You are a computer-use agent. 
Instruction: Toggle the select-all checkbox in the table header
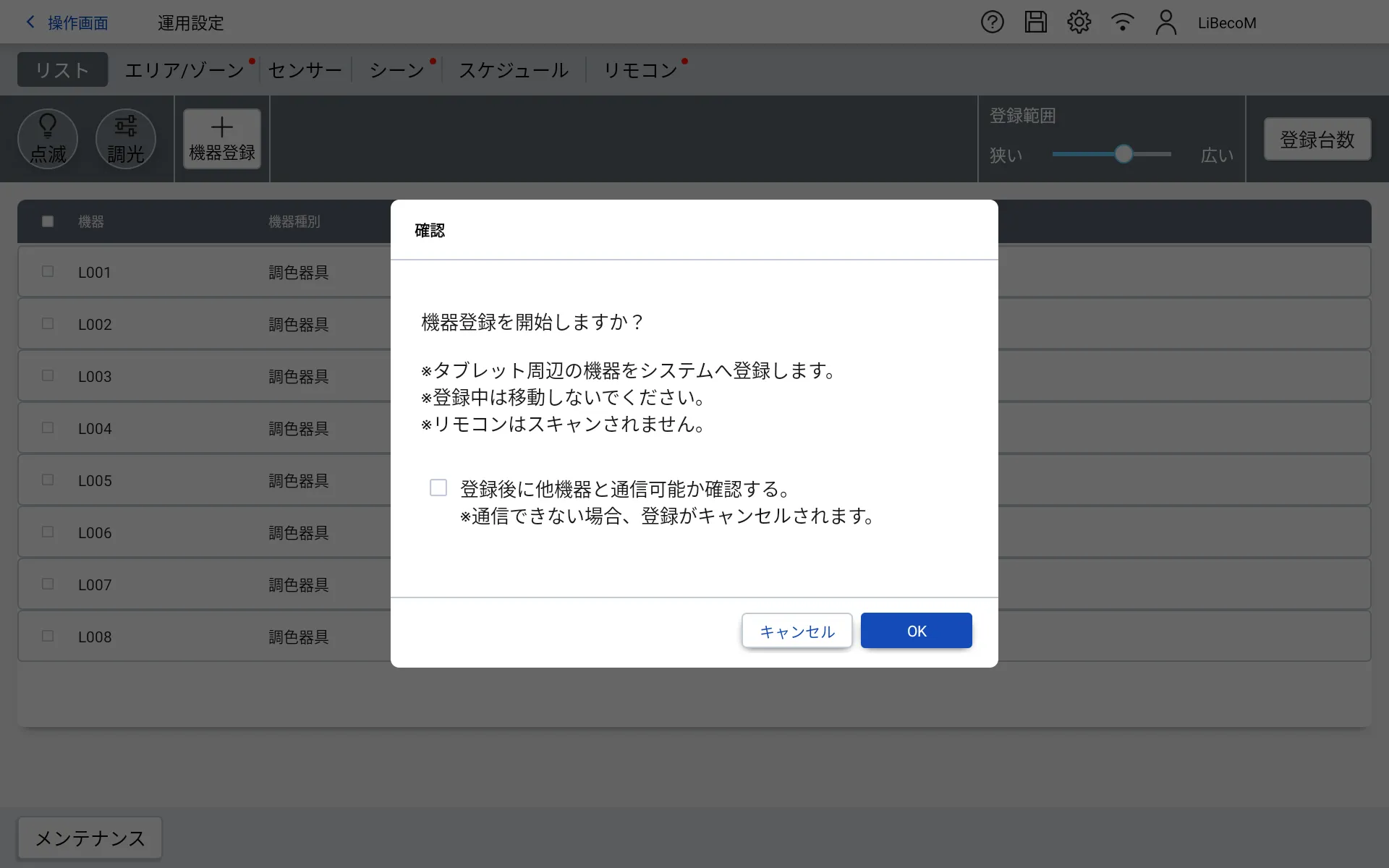tap(48, 221)
